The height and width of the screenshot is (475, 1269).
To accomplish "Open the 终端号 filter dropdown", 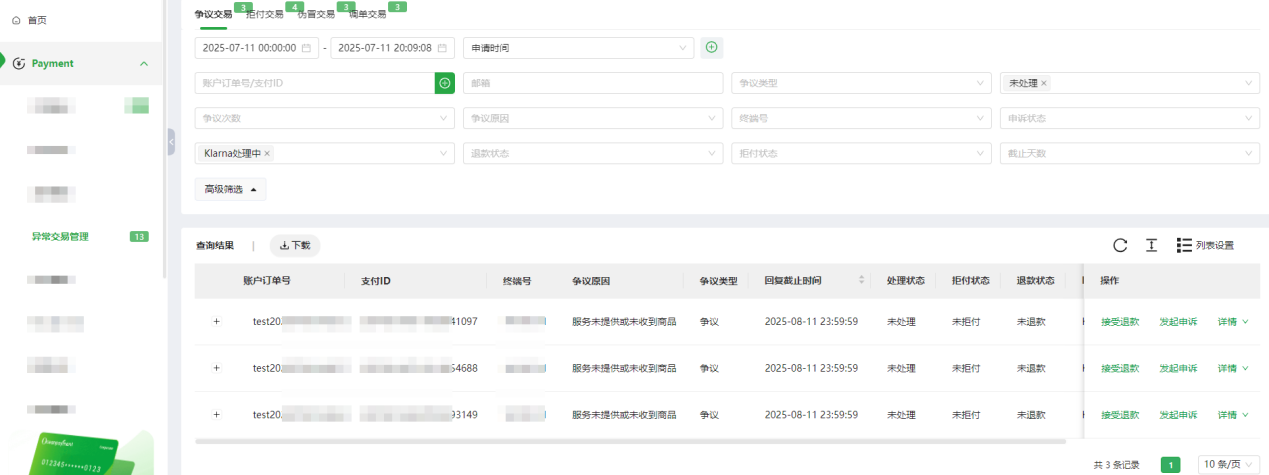I will coord(861,118).
